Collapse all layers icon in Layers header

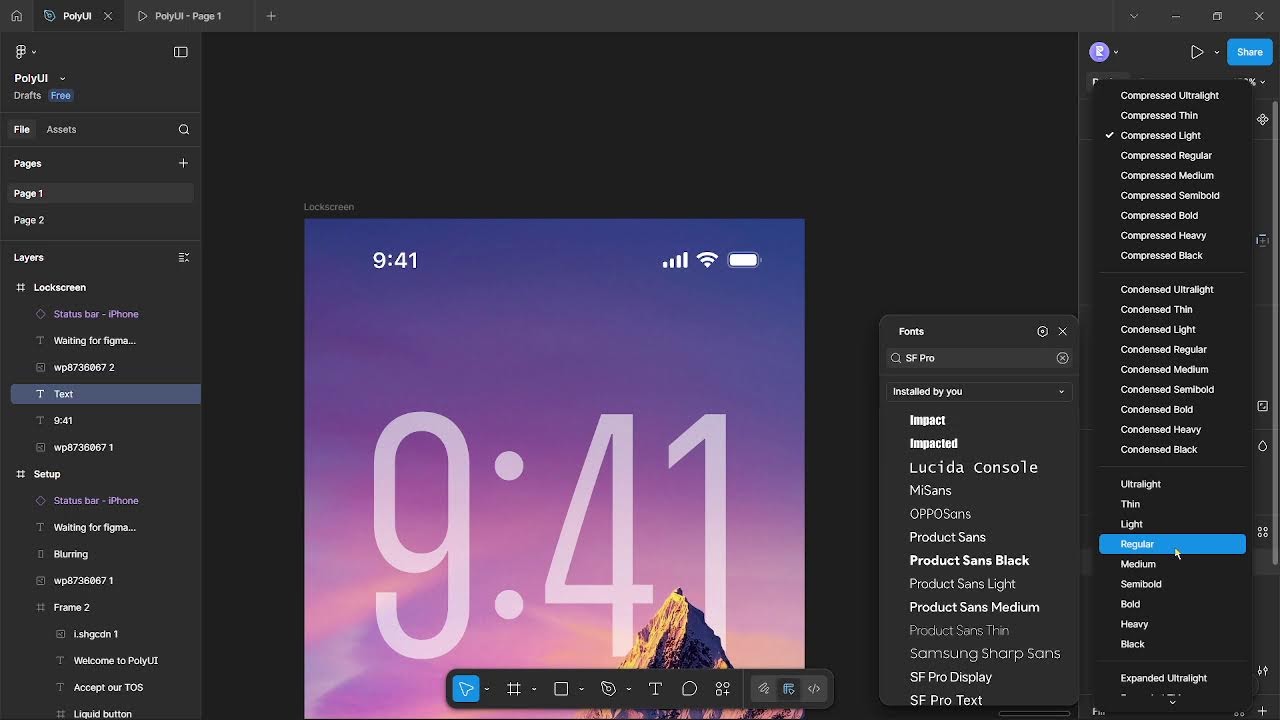[x=184, y=257]
